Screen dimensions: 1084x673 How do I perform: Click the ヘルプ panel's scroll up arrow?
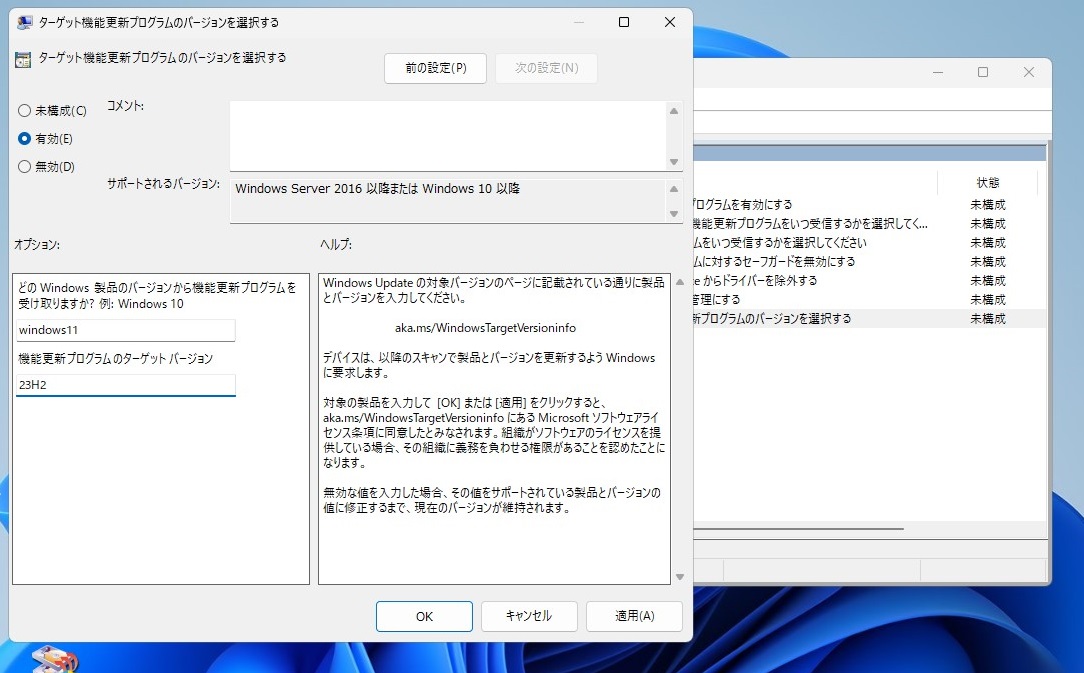(x=680, y=283)
